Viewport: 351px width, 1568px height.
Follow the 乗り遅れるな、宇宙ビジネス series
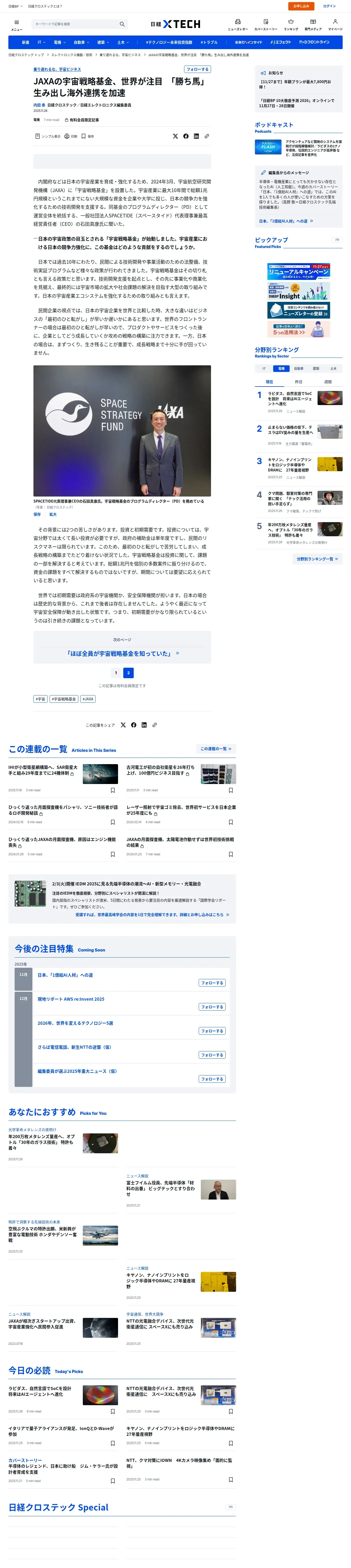point(197,70)
